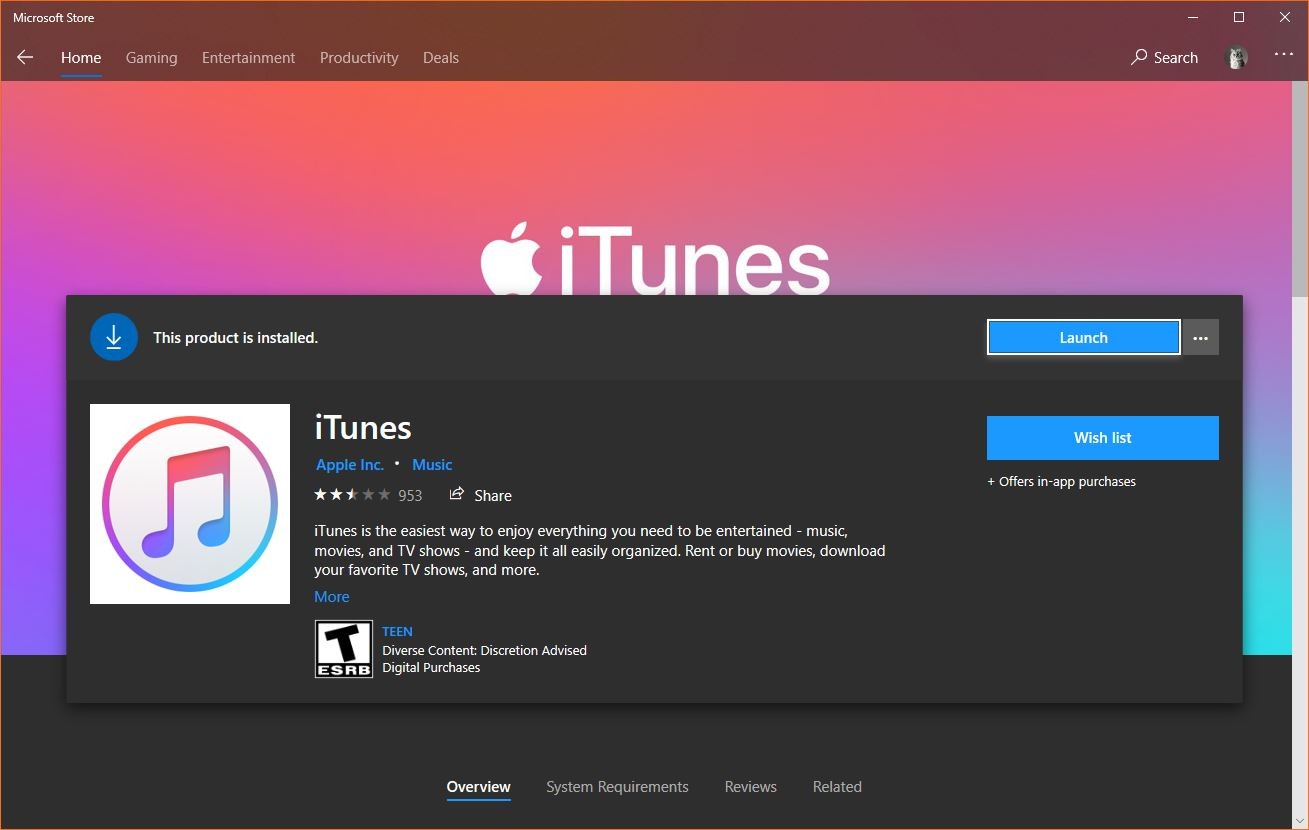Open the System Requirements tab
1309x830 pixels.
click(x=617, y=787)
